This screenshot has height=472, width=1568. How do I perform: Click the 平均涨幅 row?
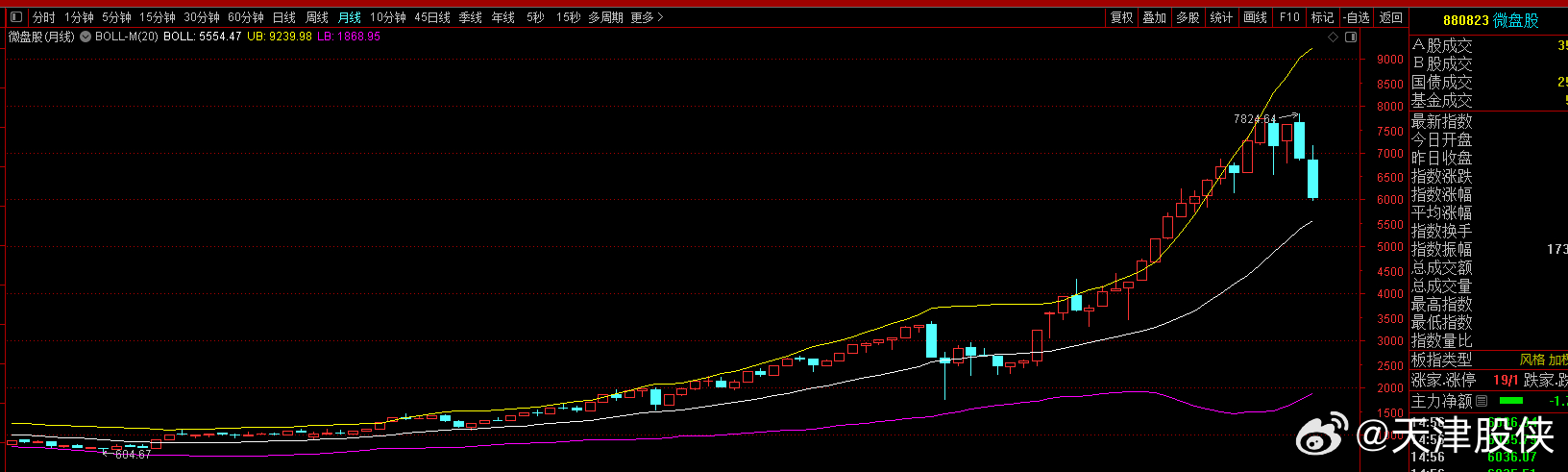click(x=1489, y=212)
